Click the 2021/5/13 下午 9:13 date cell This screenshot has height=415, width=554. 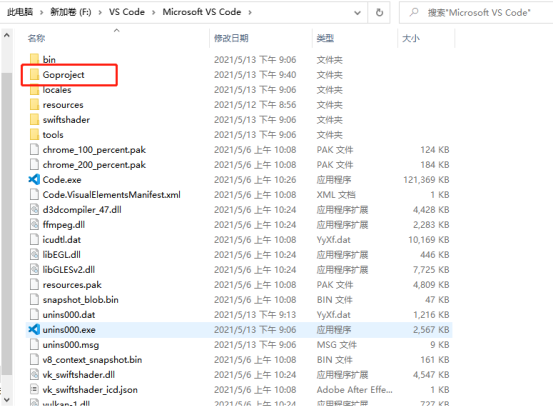point(255,315)
